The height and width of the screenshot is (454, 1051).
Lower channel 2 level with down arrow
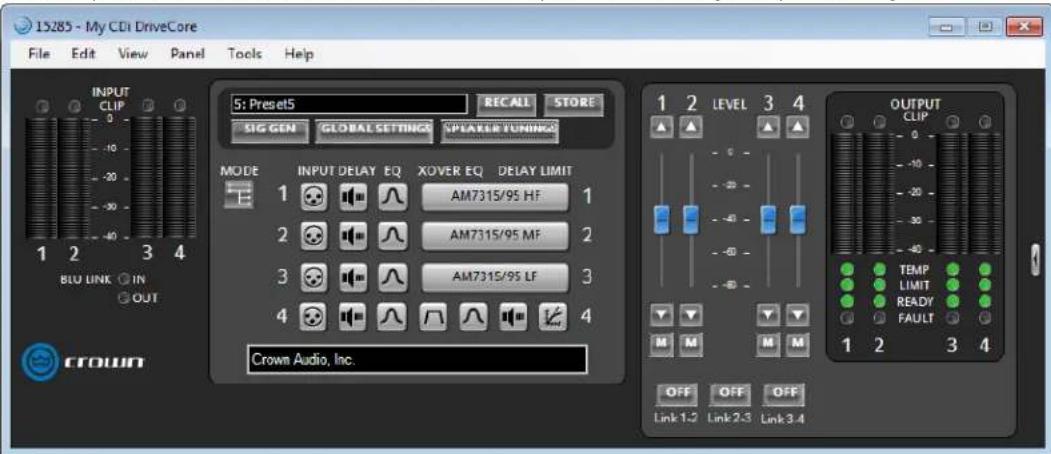click(690, 313)
